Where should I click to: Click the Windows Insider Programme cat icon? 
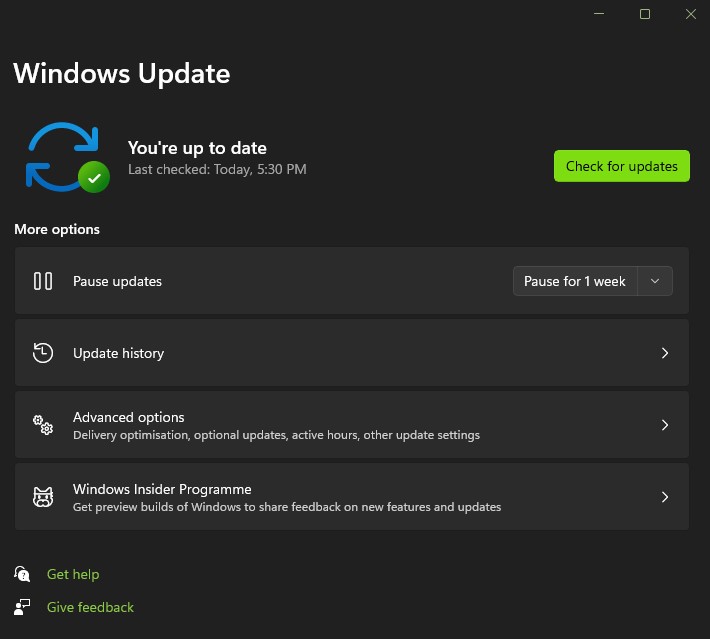tap(43, 497)
